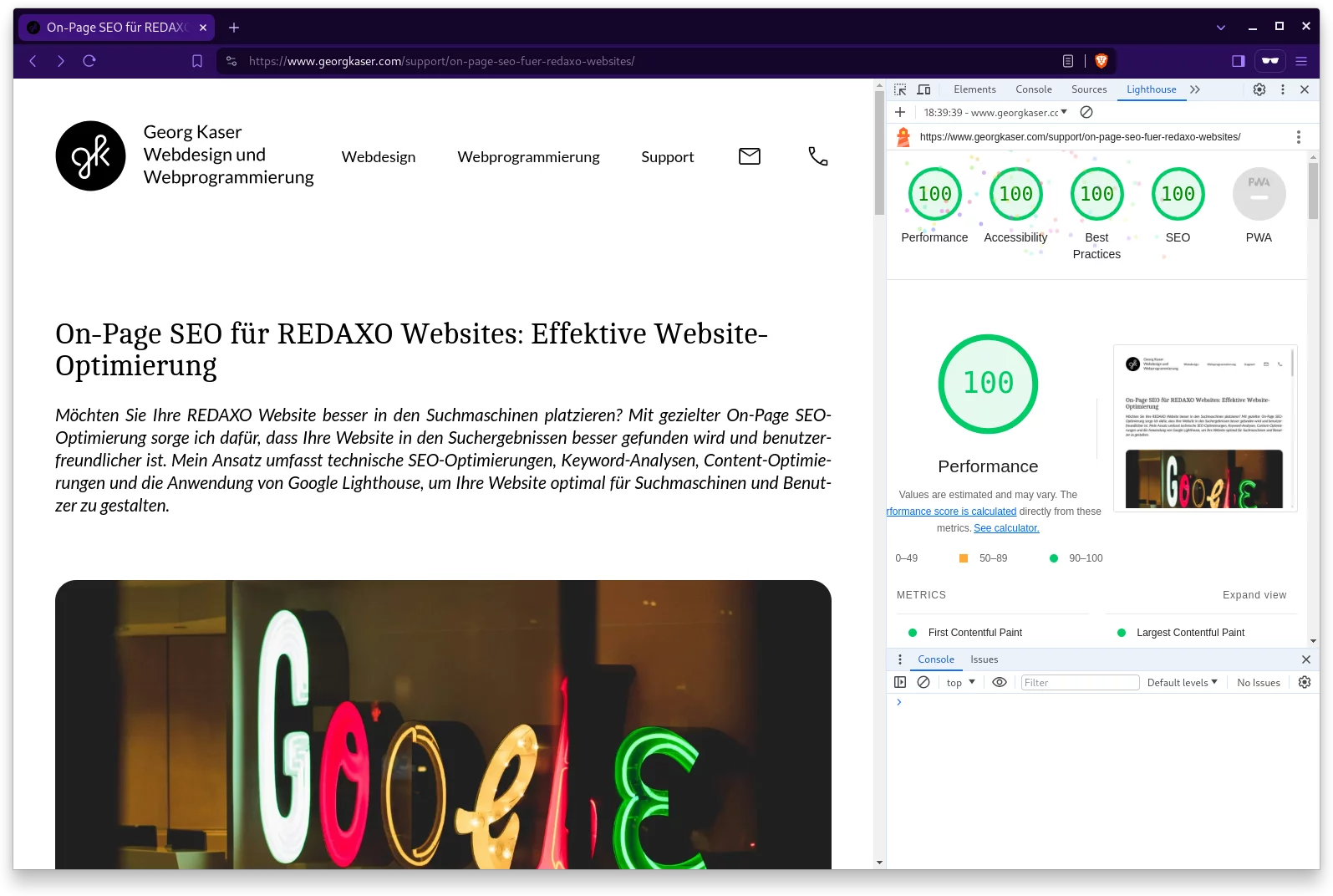Reload the page with the refresh icon

click(x=89, y=61)
